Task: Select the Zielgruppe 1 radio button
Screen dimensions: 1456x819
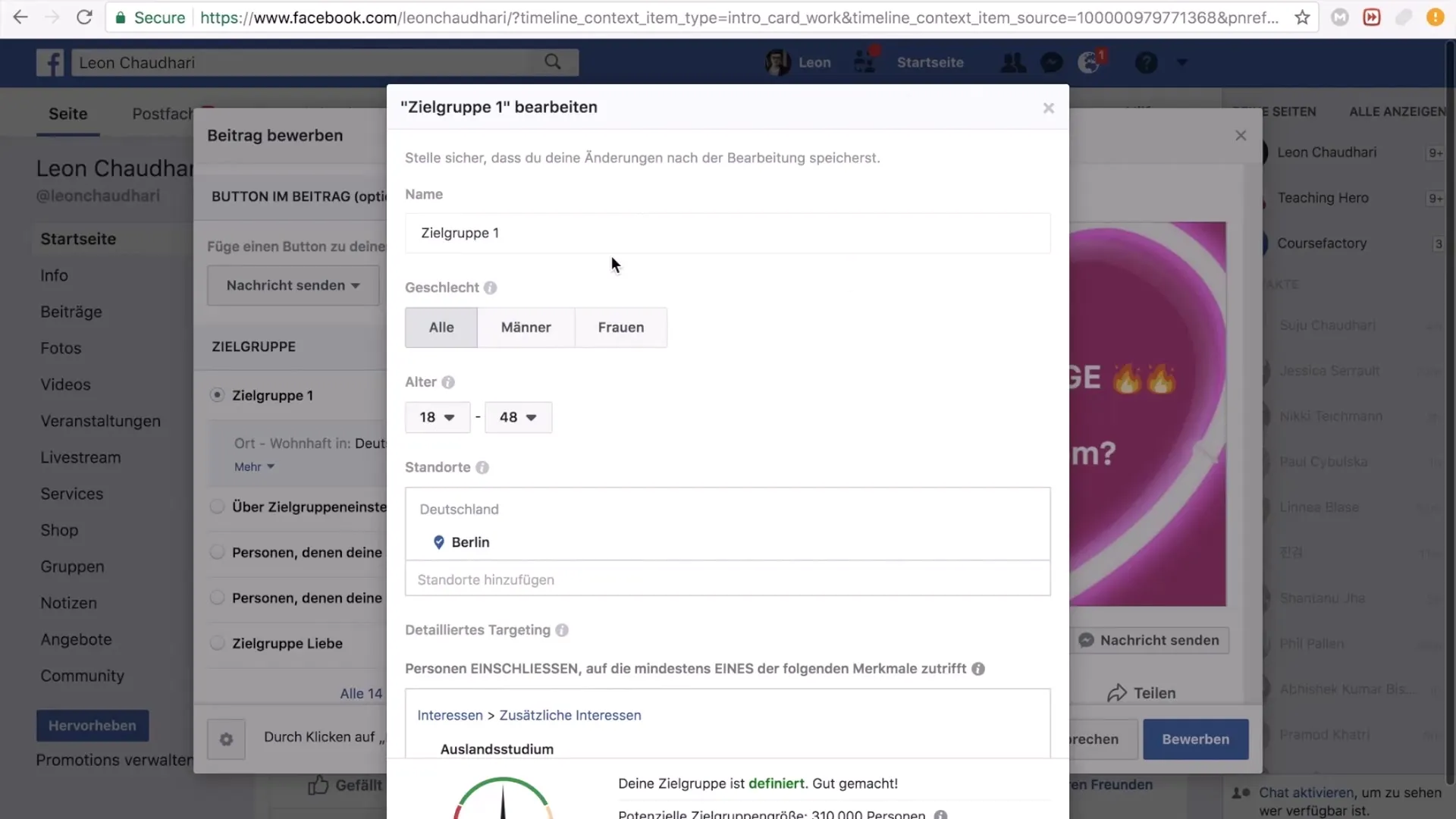Action: (x=218, y=395)
